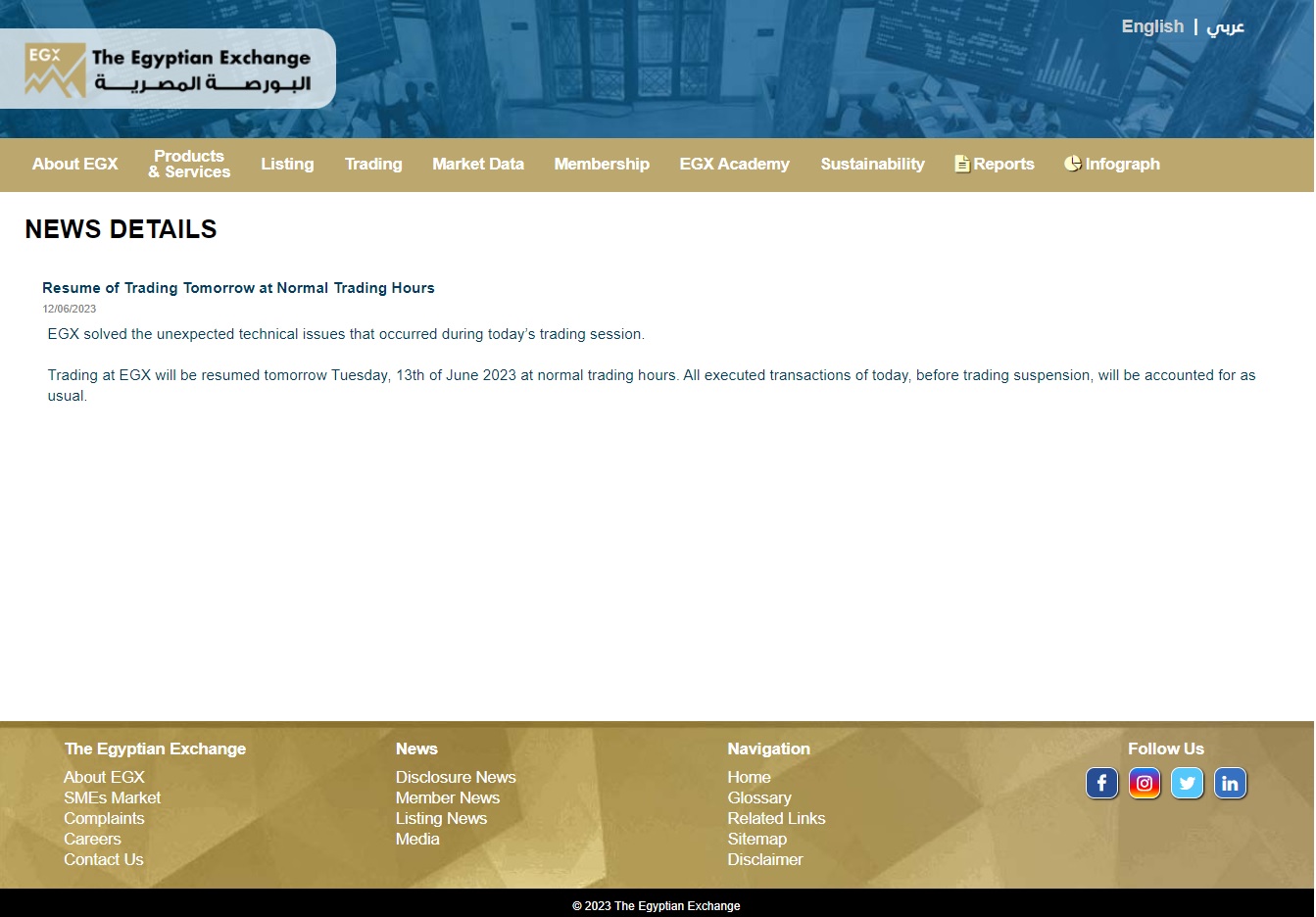Screen dimensions: 1316x917
Task: Open the LinkedIn icon in footer
Action: click(1230, 783)
